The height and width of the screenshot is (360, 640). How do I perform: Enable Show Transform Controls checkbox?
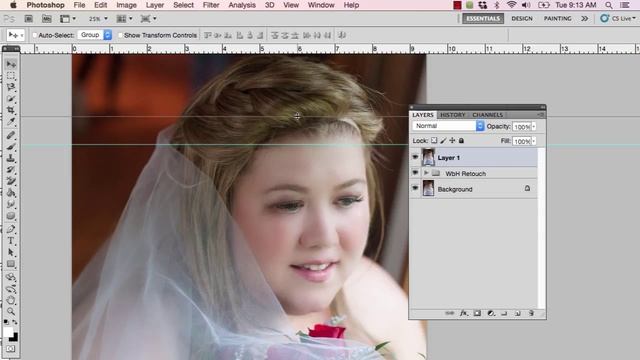point(120,35)
